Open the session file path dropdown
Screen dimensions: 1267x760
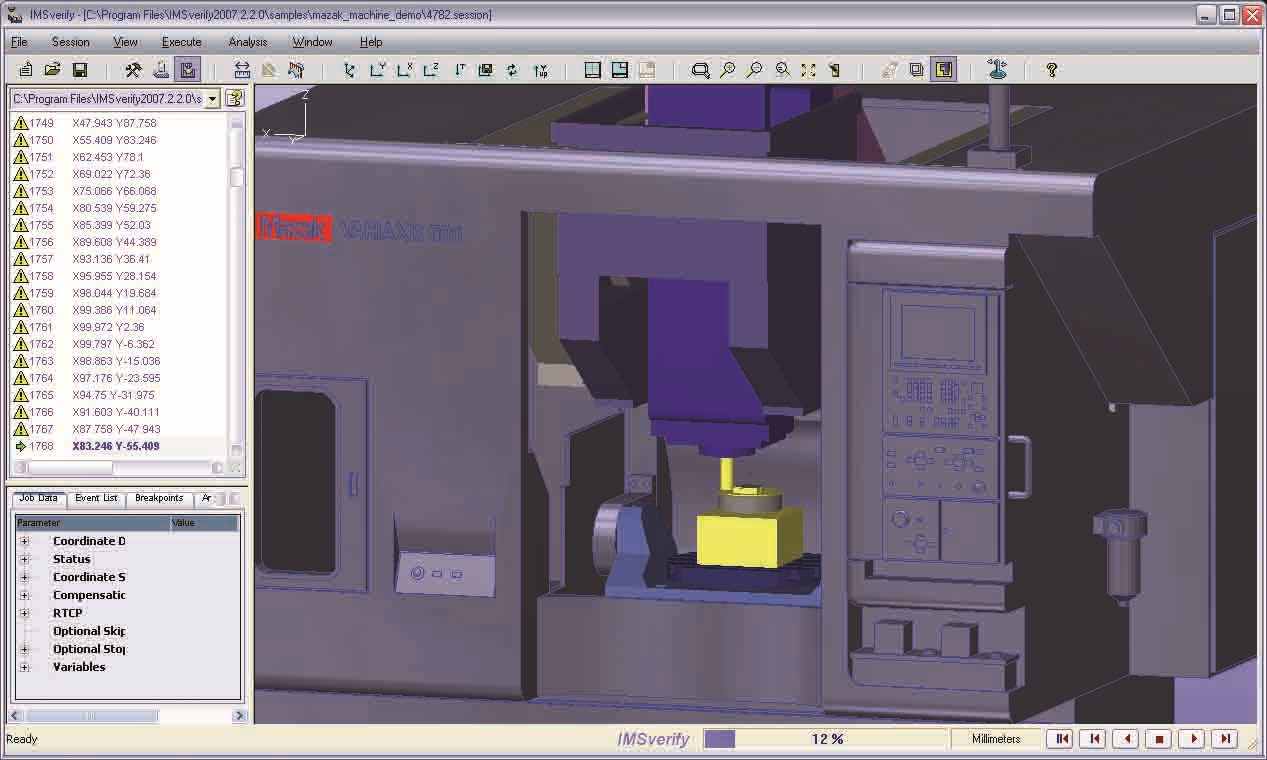coord(212,99)
